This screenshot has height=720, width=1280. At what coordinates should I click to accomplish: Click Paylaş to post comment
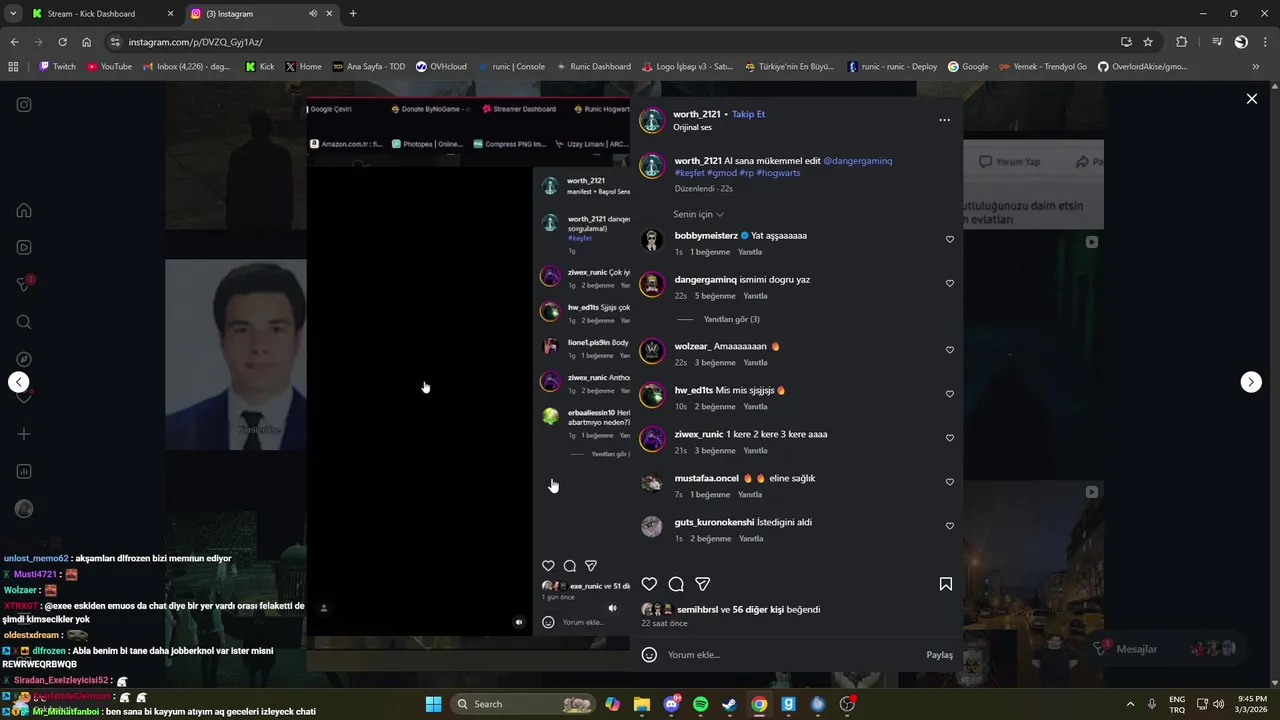940,655
